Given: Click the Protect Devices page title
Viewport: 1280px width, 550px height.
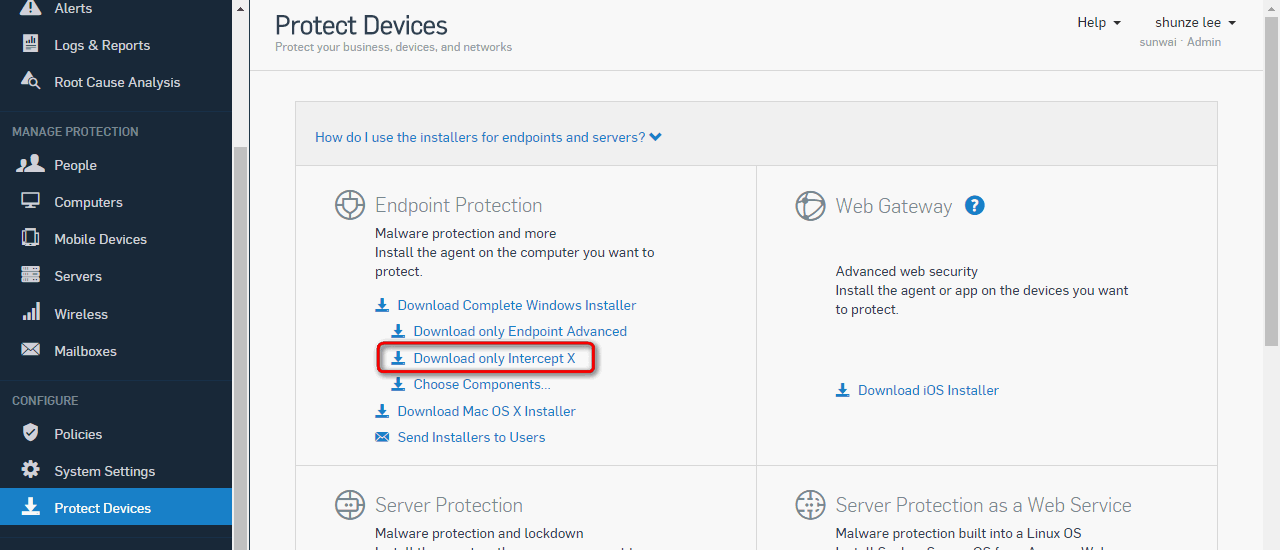Looking at the screenshot, I should coord(361,25).
